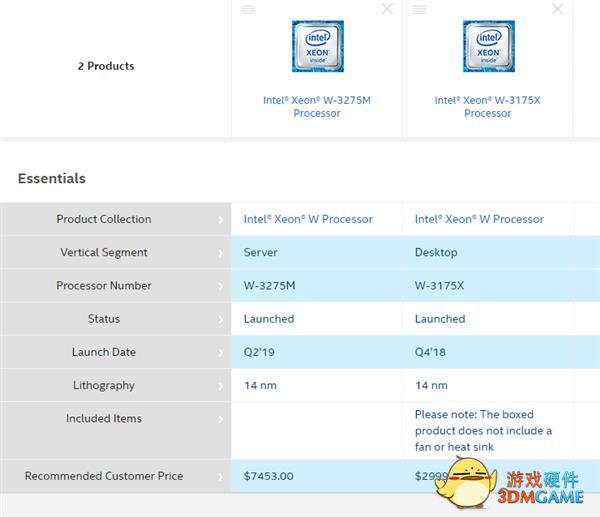Expand the Recommended Customer Price row chevron
This screenshot has height=517, width=600.
220,476
